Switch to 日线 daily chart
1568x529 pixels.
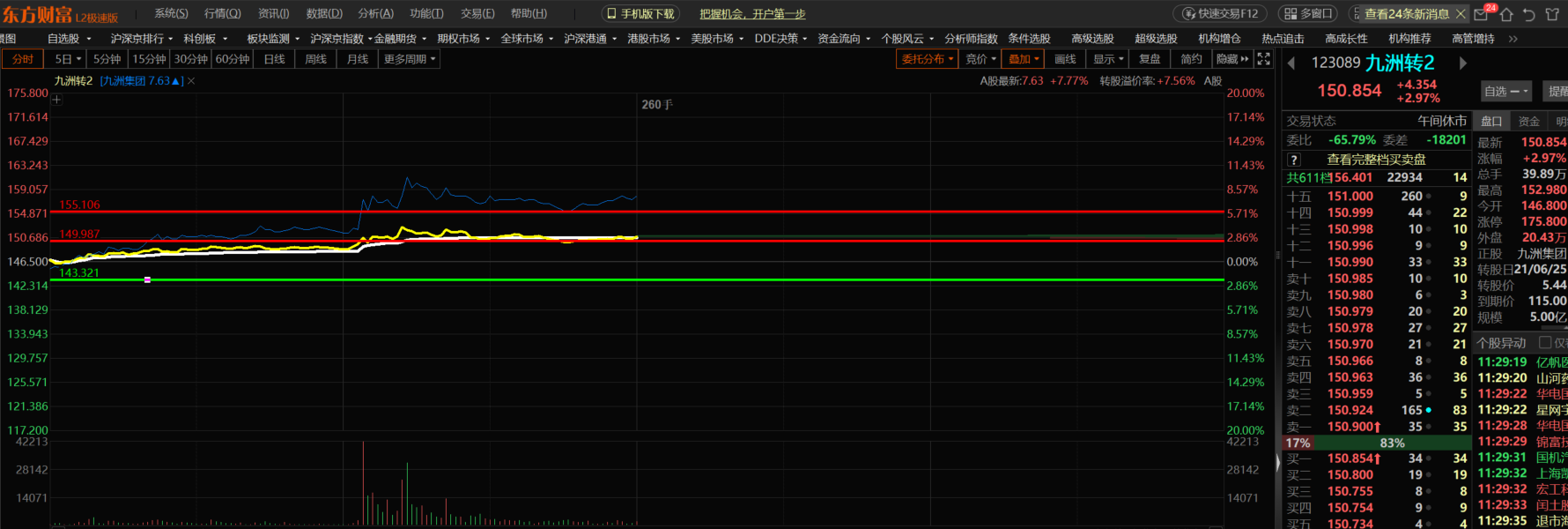pyautogui.click(x=275, y=59)
